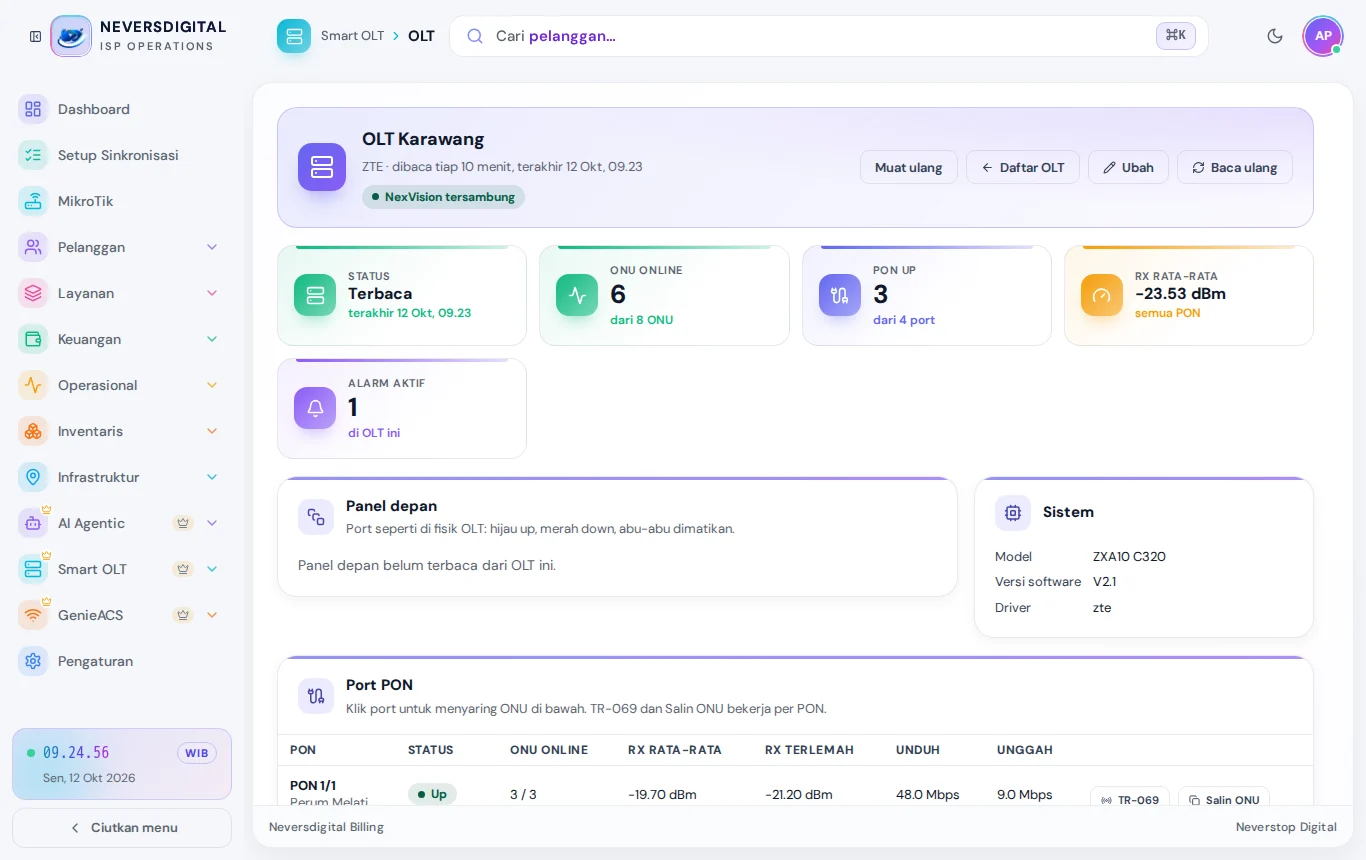The width and height of the screenshot is (1366, 860).
Task: Click the RX Rata-Rata gauge icon
Action: (1102, 295)
